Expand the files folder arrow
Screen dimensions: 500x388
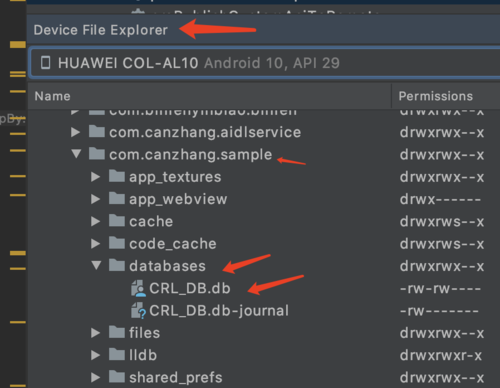click(x=96, y=333)
